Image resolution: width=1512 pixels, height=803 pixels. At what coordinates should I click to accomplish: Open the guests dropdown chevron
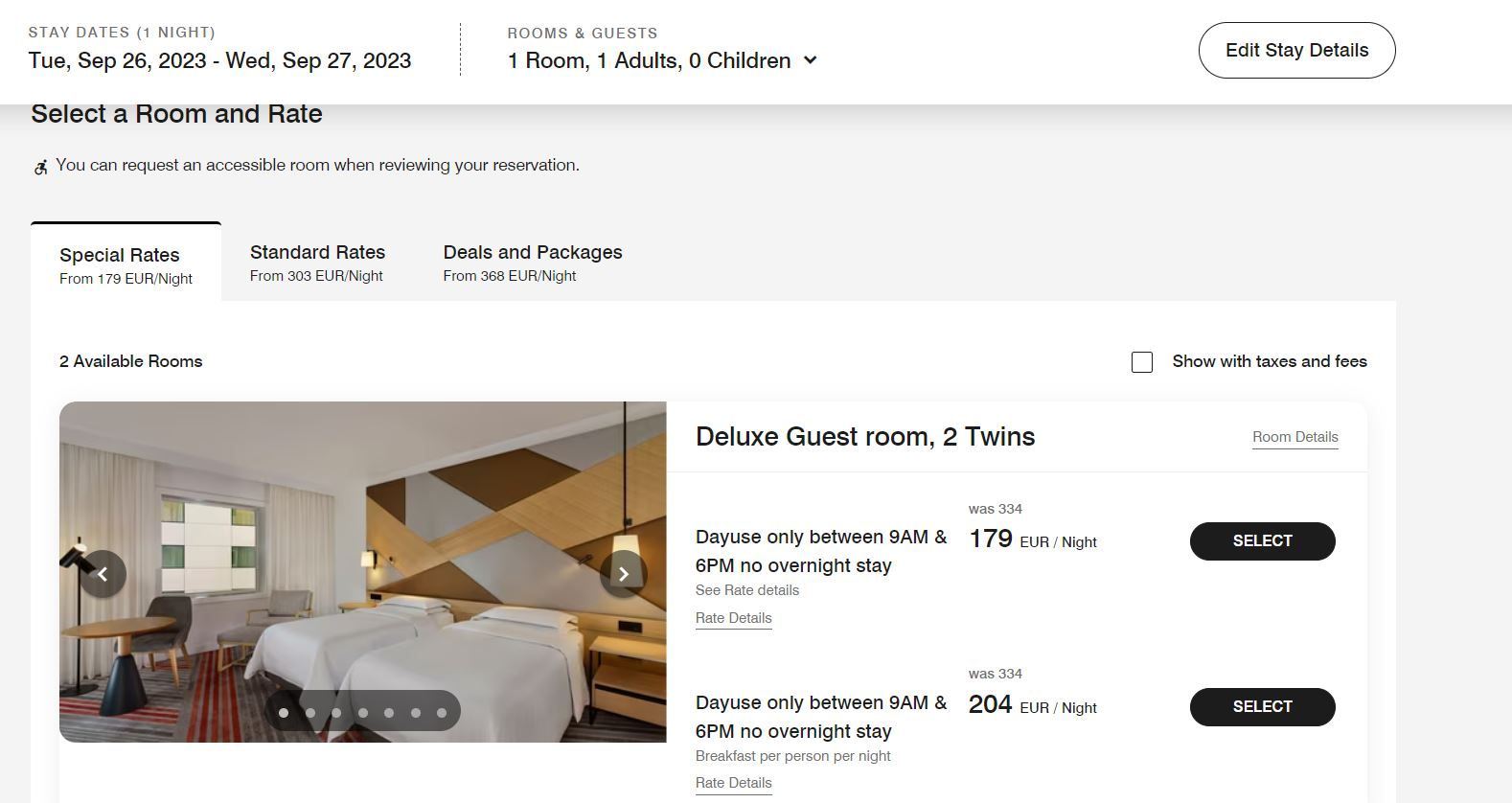(x=810, y=60)
